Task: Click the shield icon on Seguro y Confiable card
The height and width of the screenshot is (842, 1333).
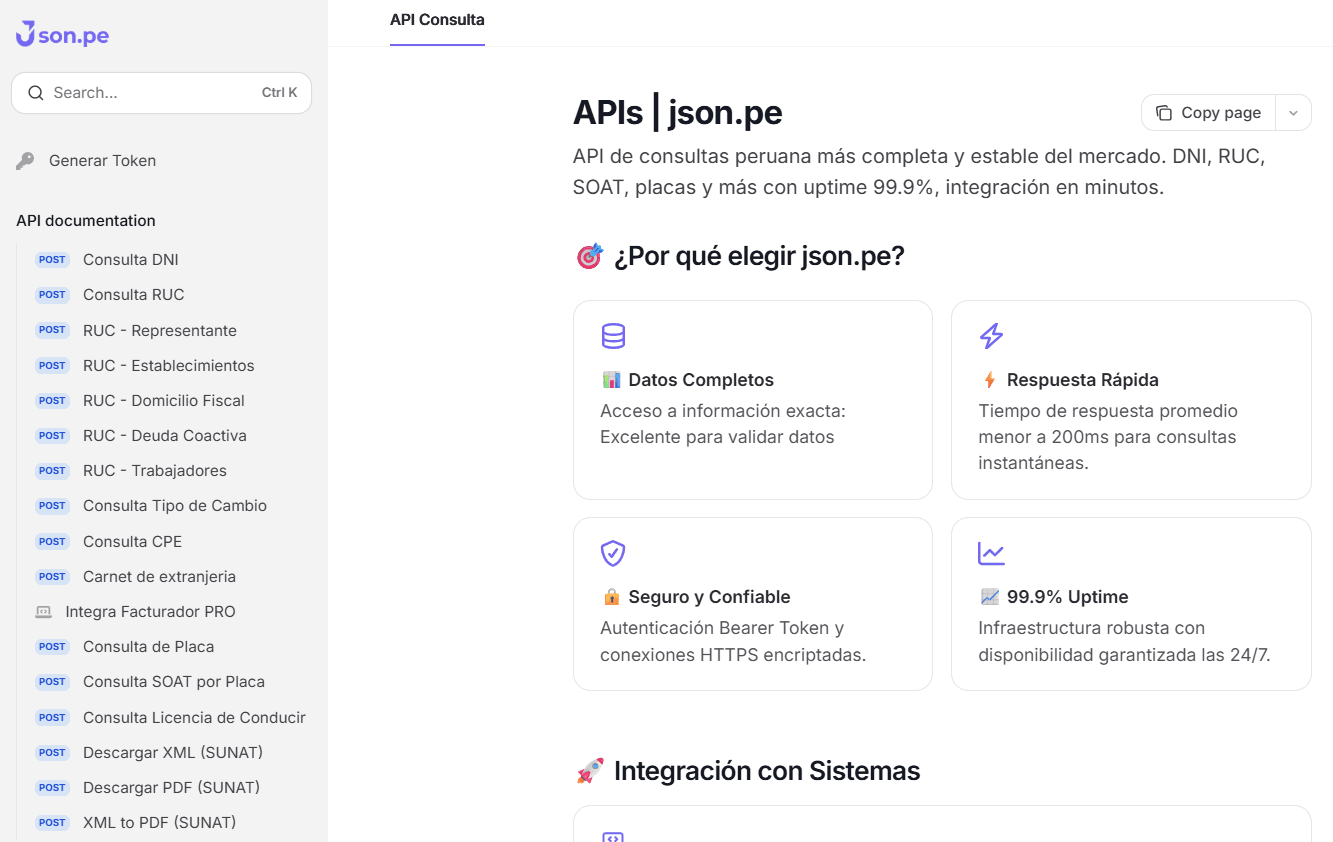Action: (x=613, y=553)
